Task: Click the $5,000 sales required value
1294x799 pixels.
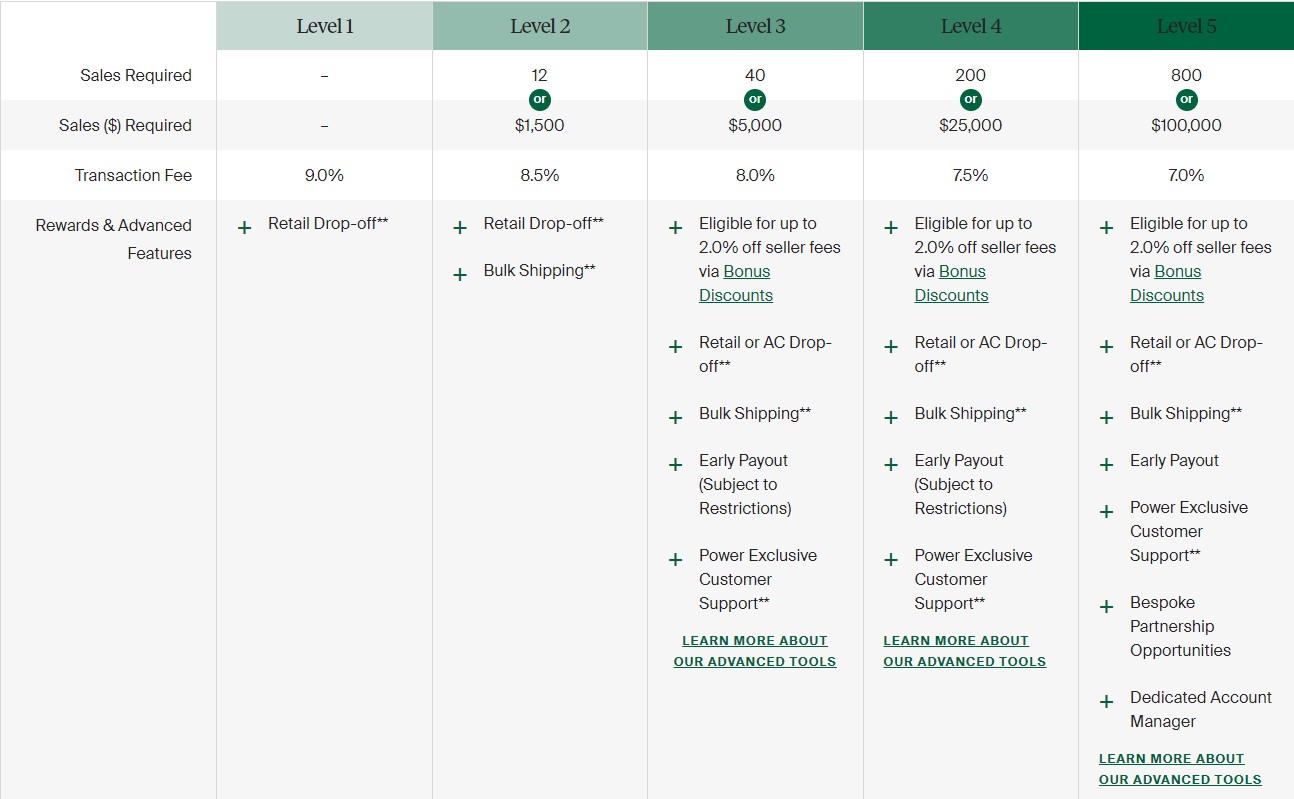Action: (x=755, y=125)
